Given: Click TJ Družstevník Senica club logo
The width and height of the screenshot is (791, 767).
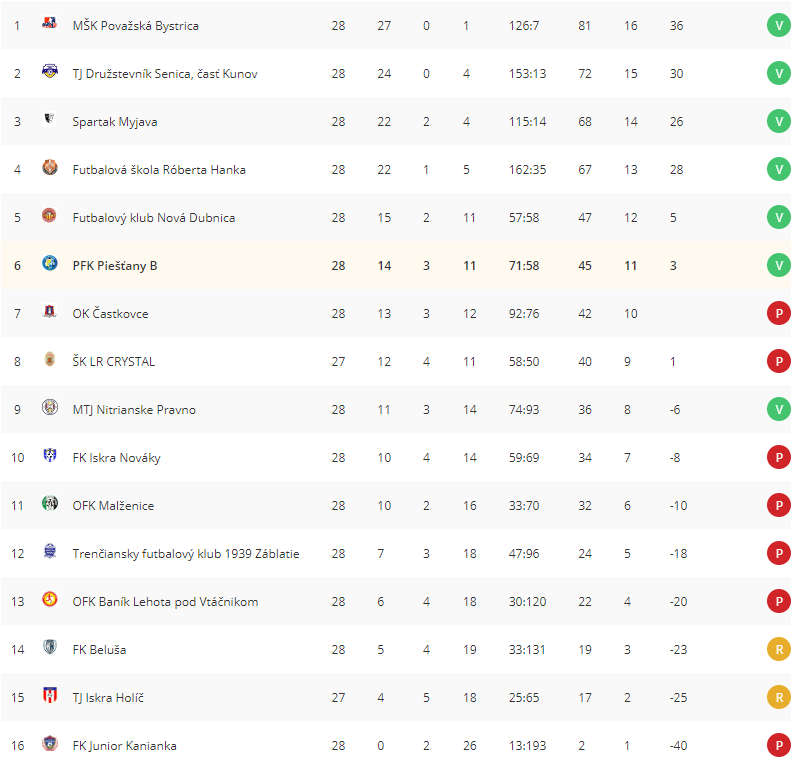Looking at the screenshot, I should coord(49,71).
